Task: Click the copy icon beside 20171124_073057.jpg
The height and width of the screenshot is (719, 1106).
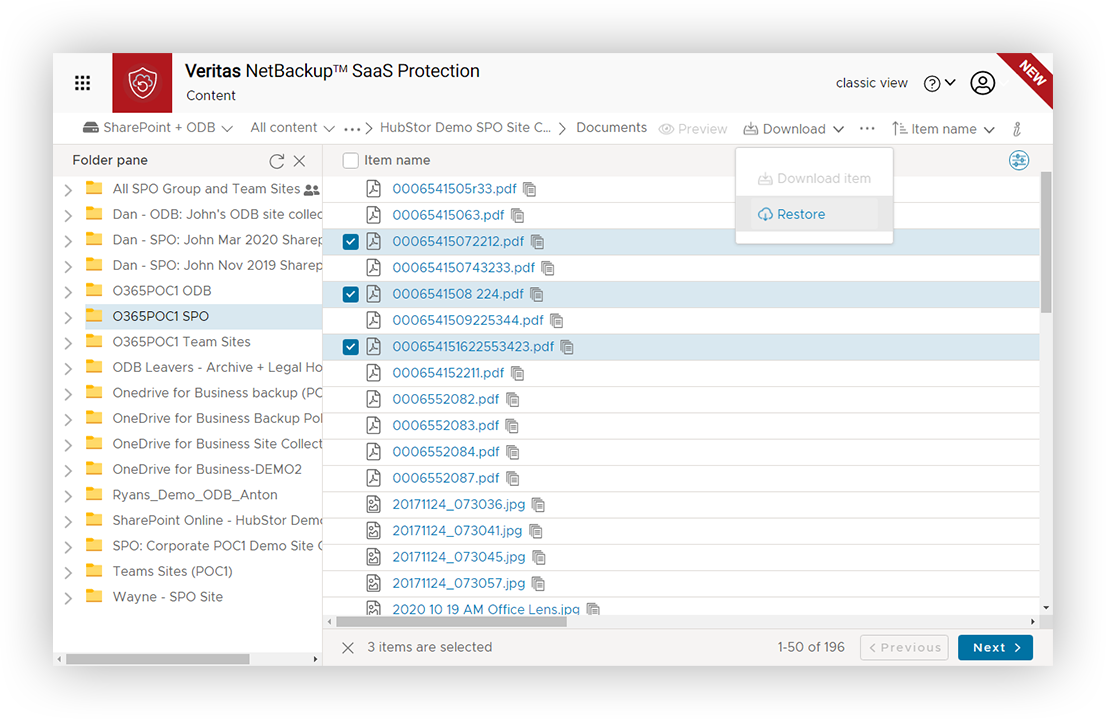Action: (538, 584)
